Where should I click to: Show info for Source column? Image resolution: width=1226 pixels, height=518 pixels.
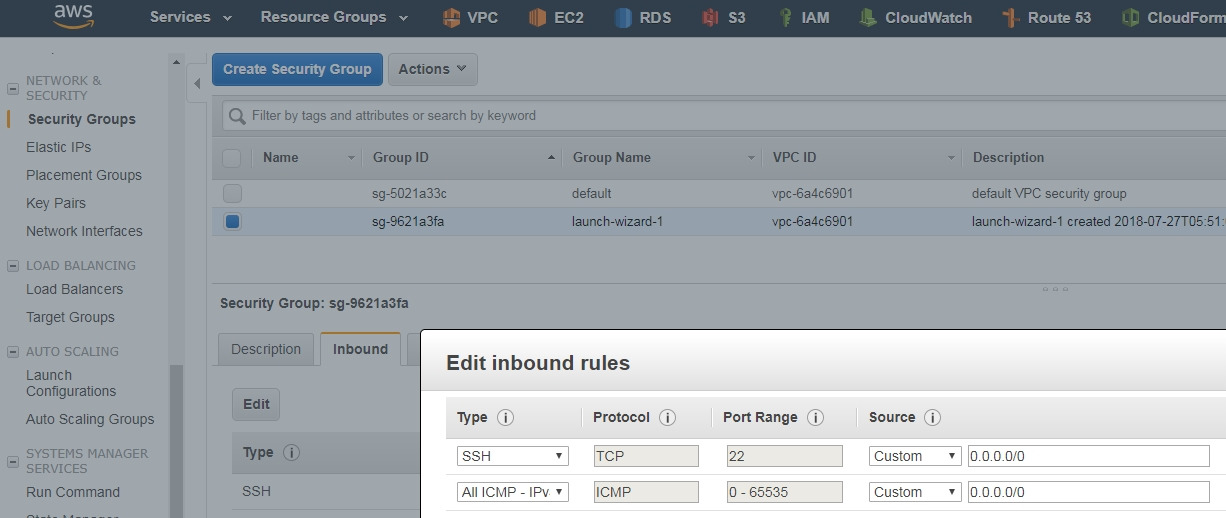tap(932, 418)
